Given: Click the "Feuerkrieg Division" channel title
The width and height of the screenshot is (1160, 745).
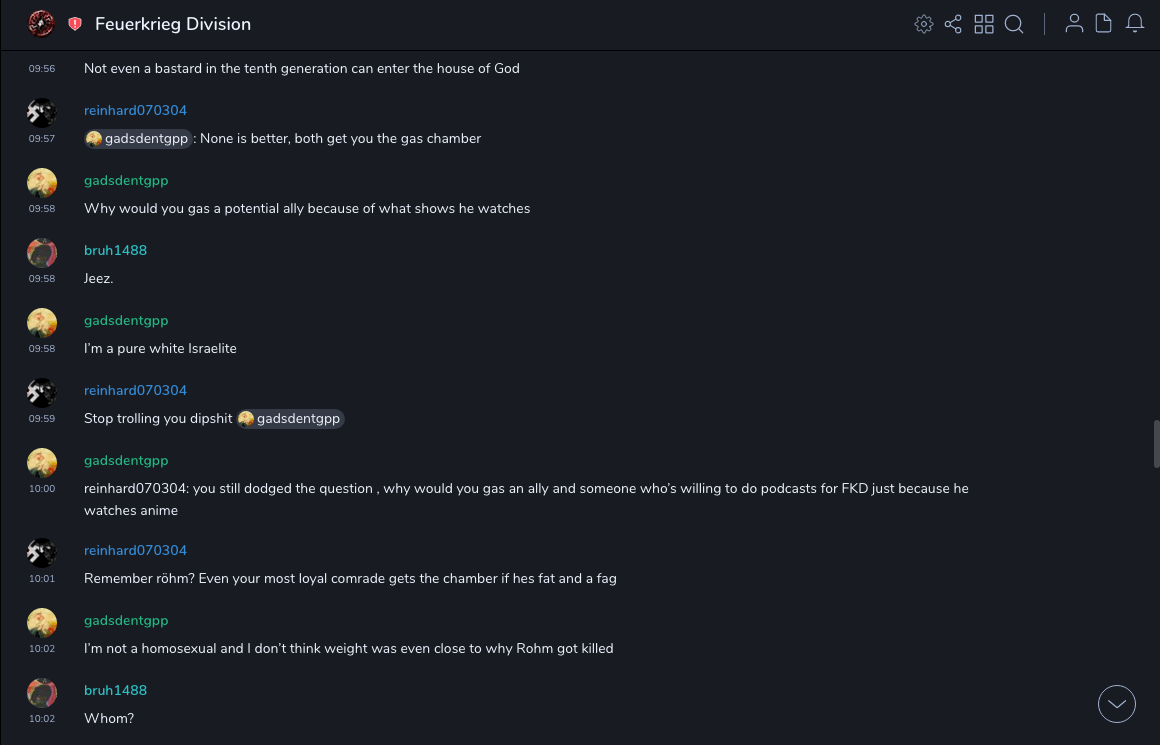Looking at the screenshot, I should [x=173, y=24].
